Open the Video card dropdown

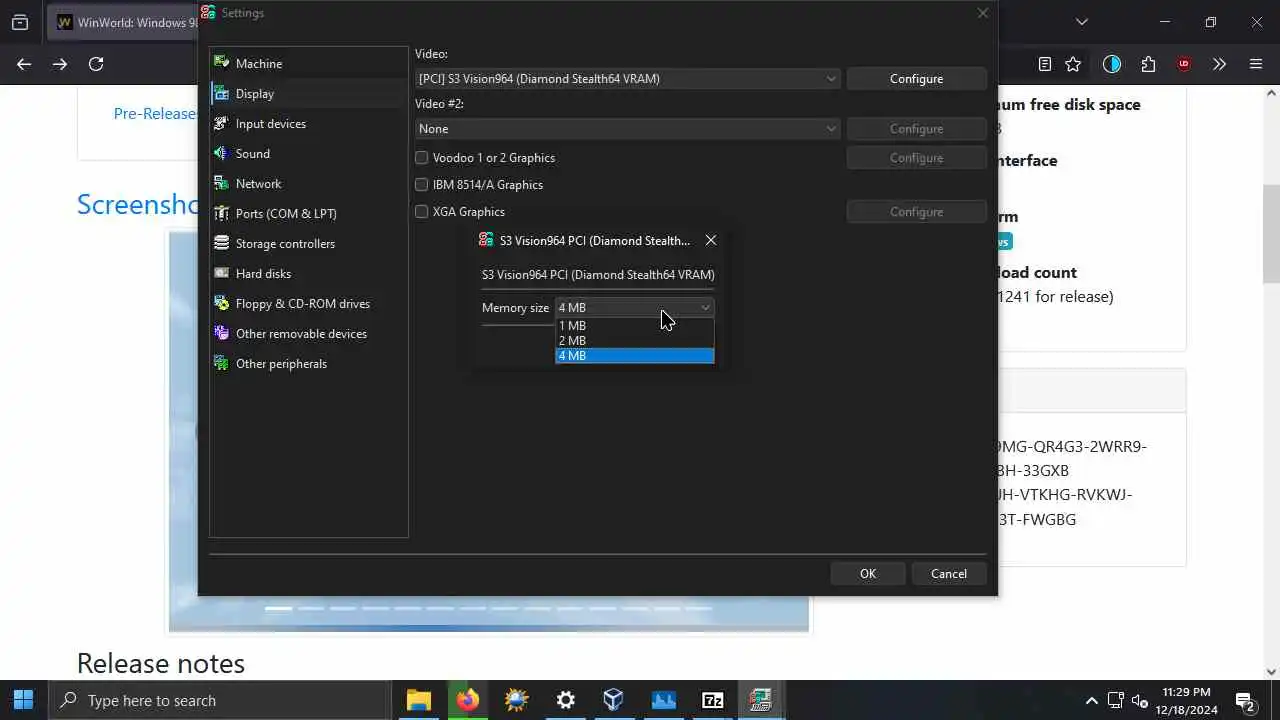tap(627, 78)
